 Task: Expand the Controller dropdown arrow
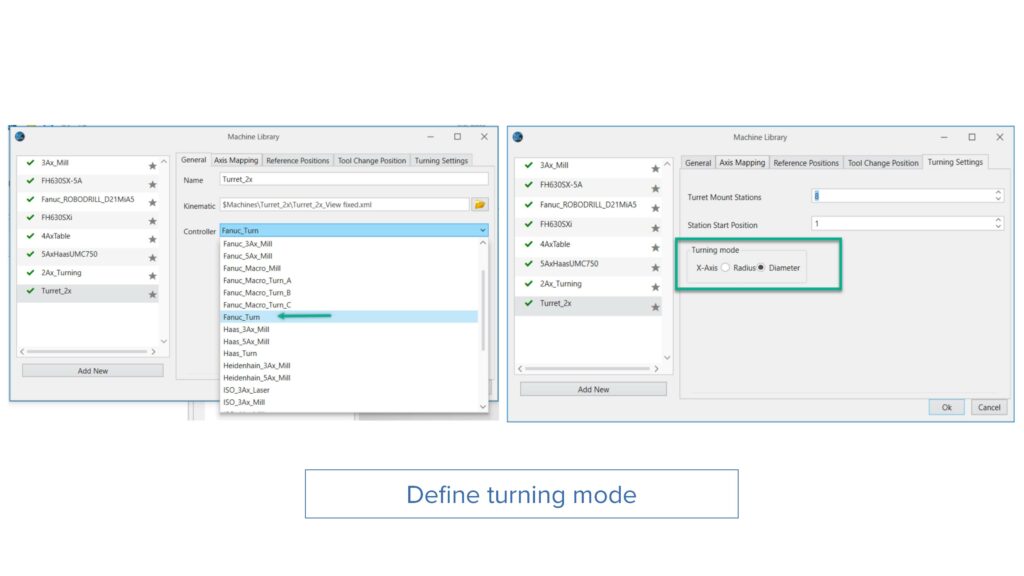[483, 231]
